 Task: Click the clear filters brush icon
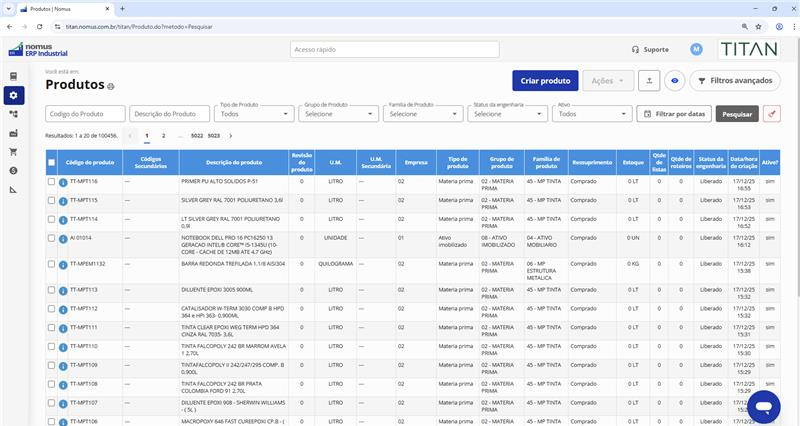tap(771, 114)
